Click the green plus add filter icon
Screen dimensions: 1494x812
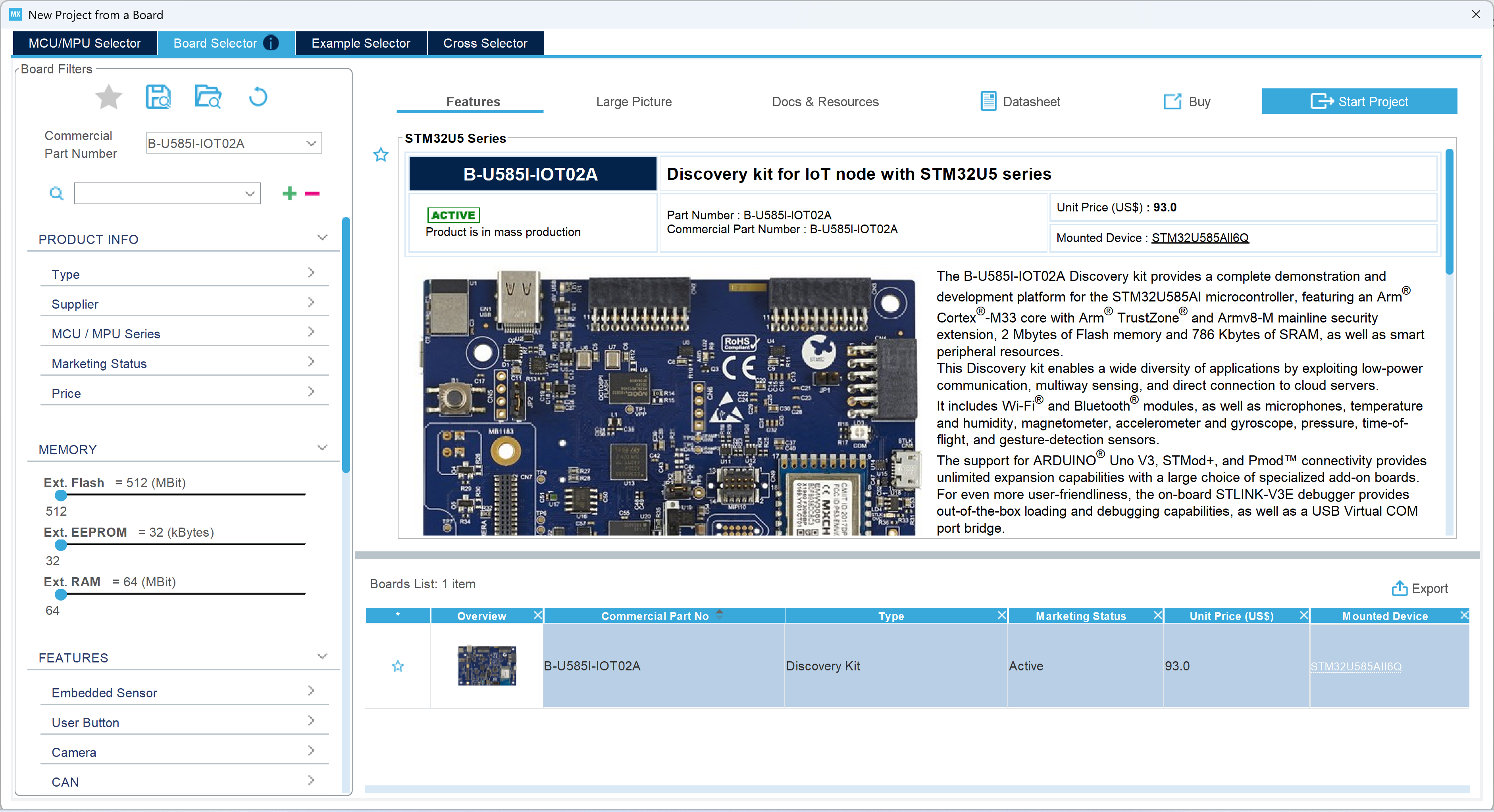289,194
